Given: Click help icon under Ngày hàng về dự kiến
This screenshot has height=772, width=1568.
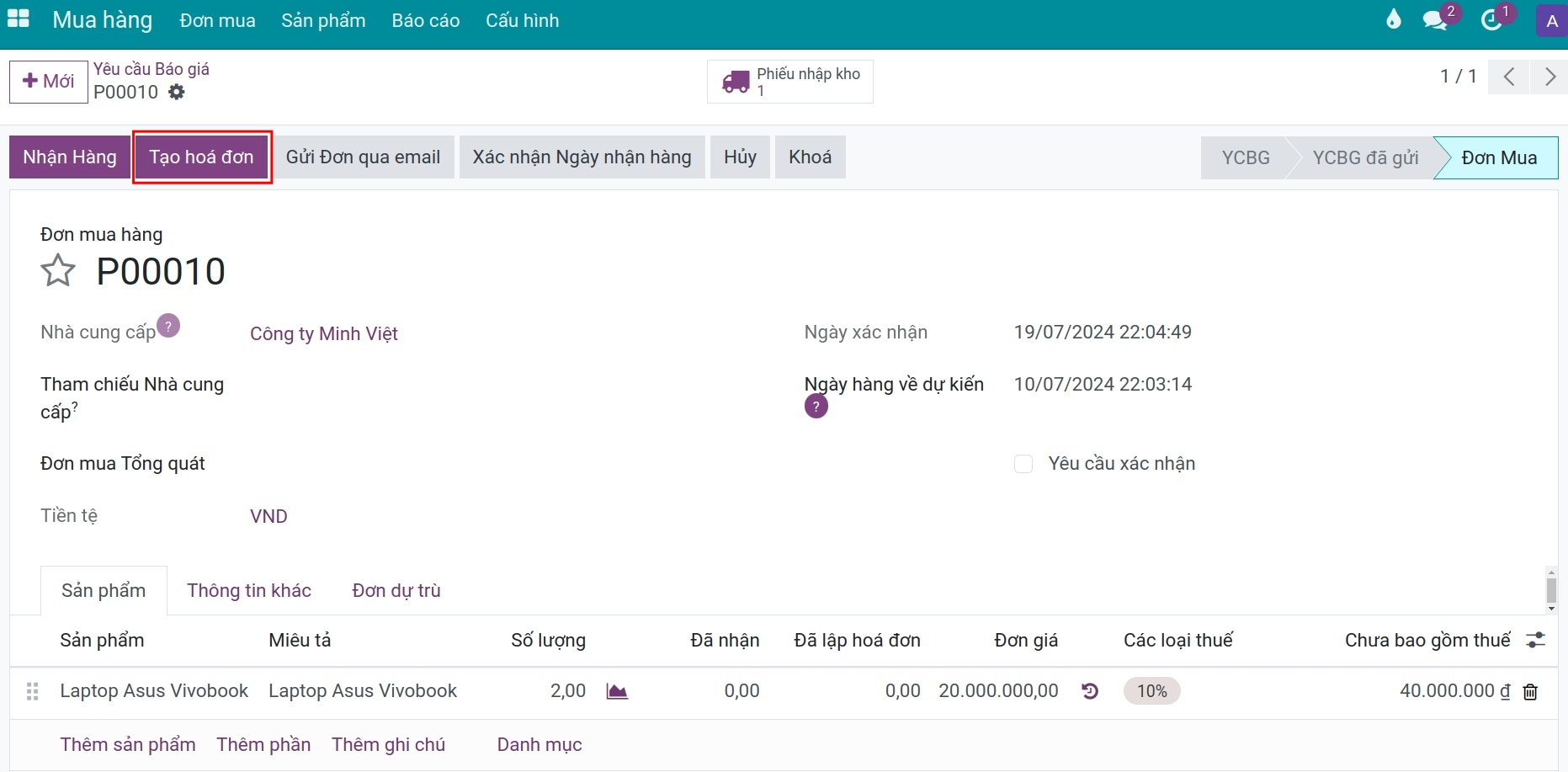Looking at the screenshot, I should click(816, 407).
